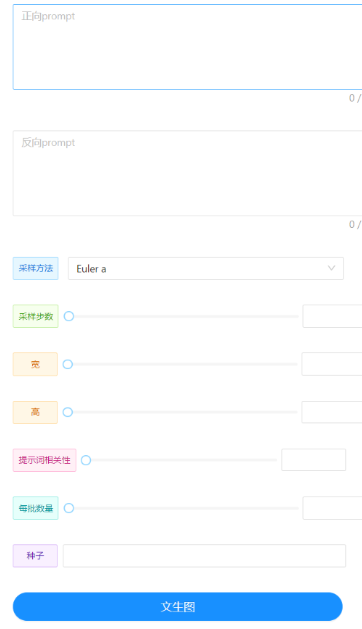The image size is (362, 629).
Task: Click the 采样步数 slider handle
Action: (x=69, y=316)
